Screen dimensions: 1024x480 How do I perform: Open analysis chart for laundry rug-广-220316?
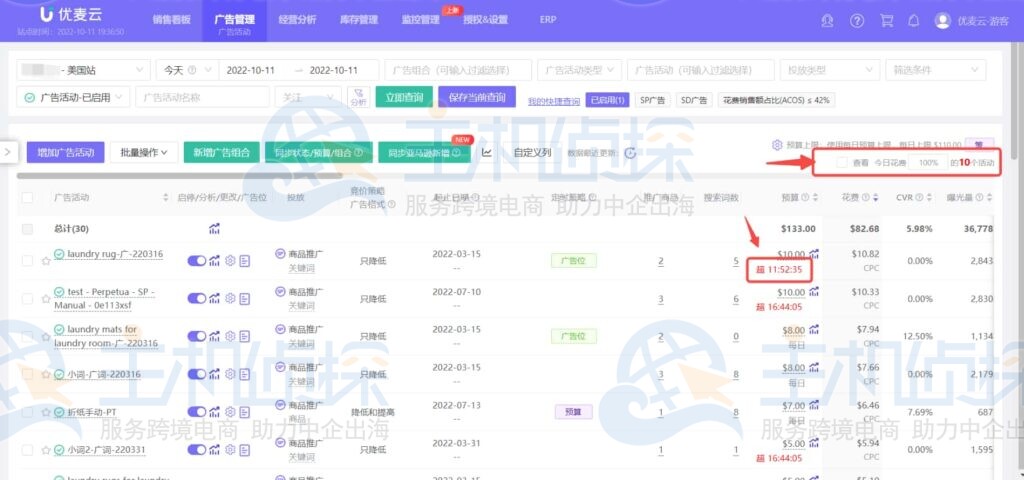[214, 261]
